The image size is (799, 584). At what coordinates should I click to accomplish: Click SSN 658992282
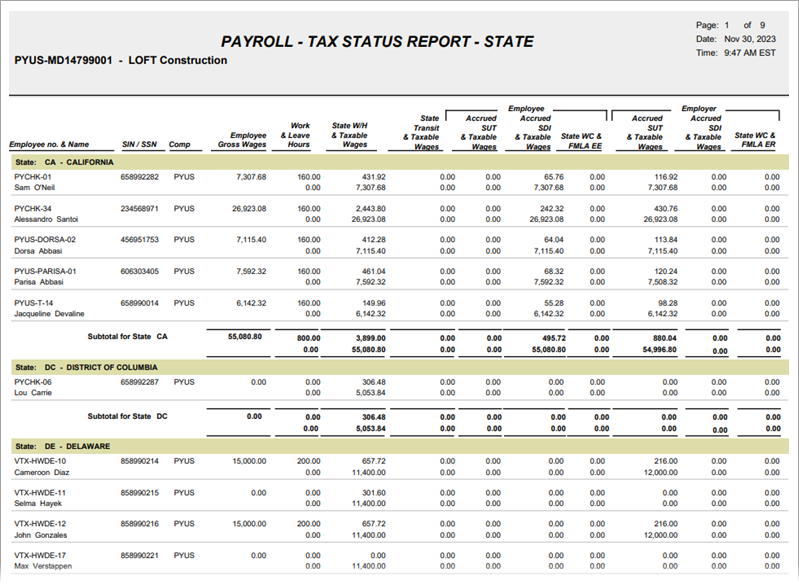tap(140, 177)
